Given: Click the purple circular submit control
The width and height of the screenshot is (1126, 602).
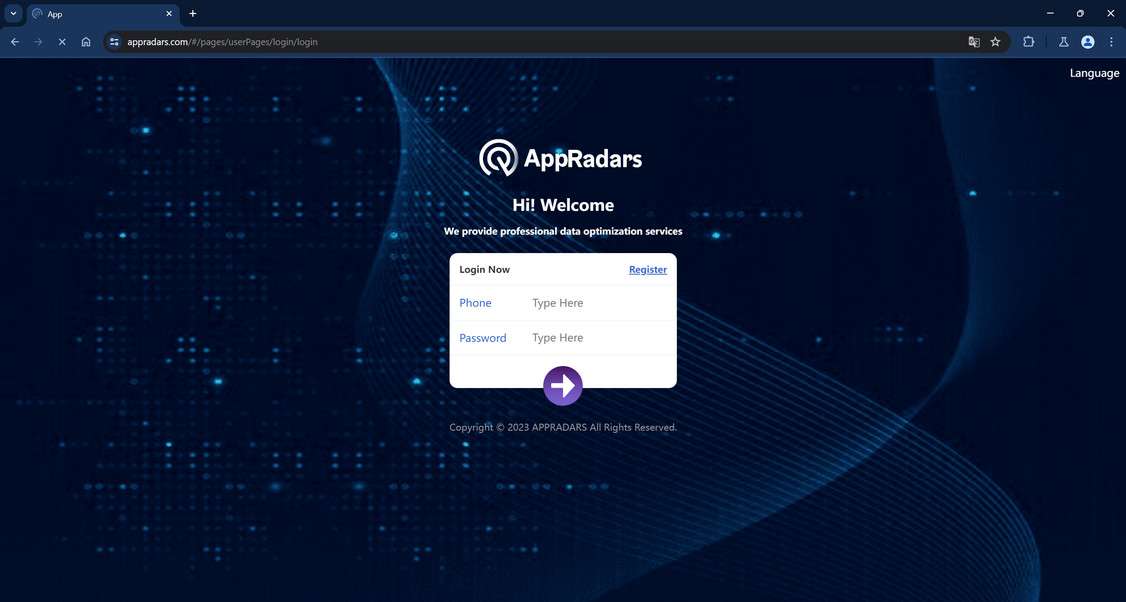Looking at the screenshot, I should coord(563,385).
